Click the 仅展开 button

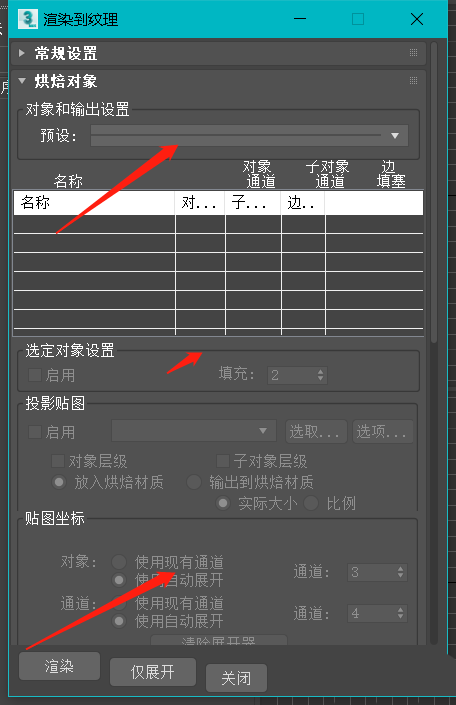[152, 672]
